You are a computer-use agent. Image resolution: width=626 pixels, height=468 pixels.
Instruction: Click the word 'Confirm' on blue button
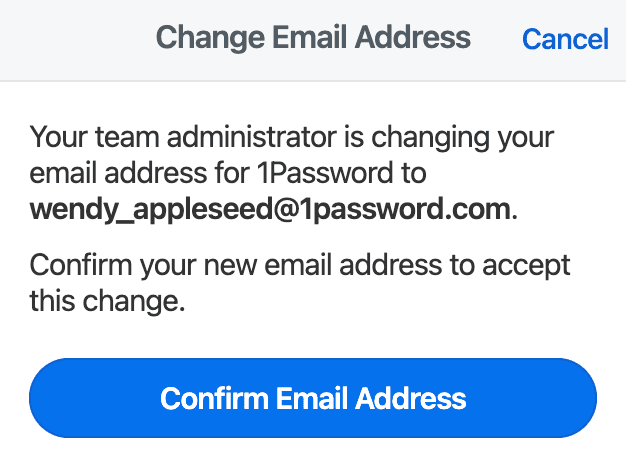214,398
